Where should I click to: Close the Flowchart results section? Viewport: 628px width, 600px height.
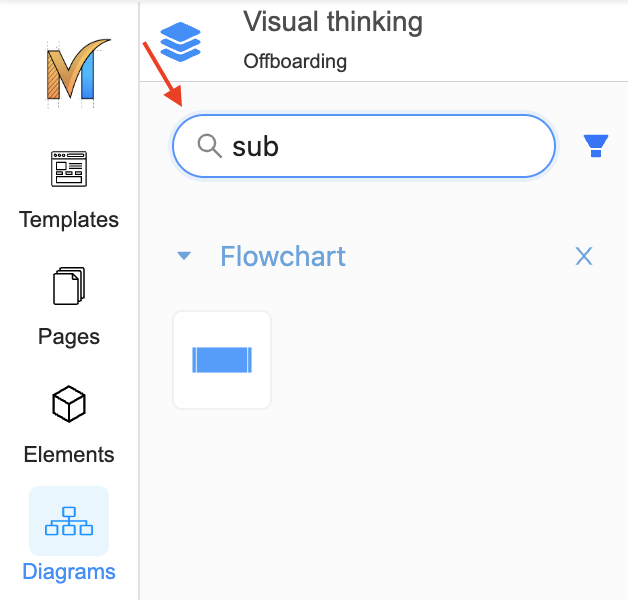click(584, 256)
